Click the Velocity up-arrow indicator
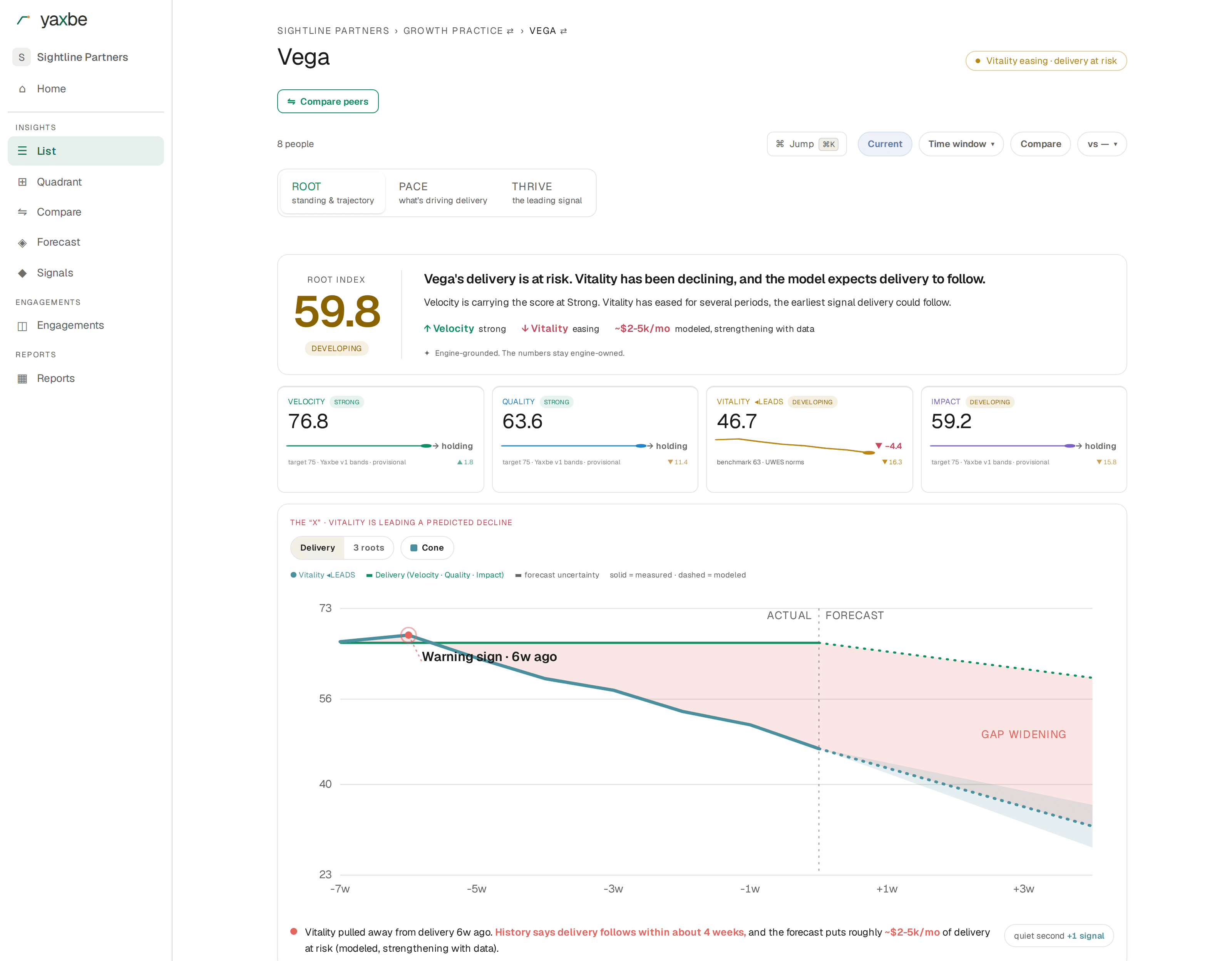 coord(428,329)
